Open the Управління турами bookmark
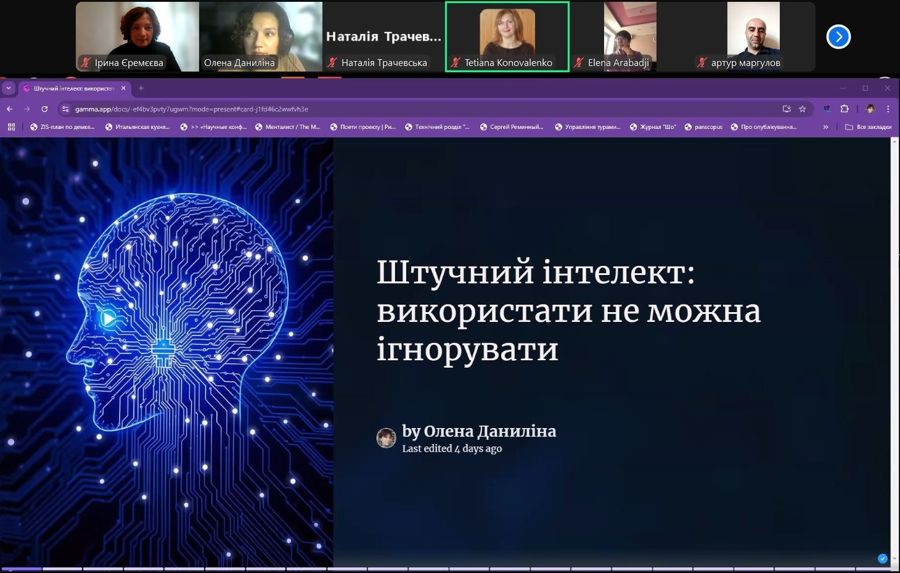This screenshot has height=573, width=900. tap(587, 127)
